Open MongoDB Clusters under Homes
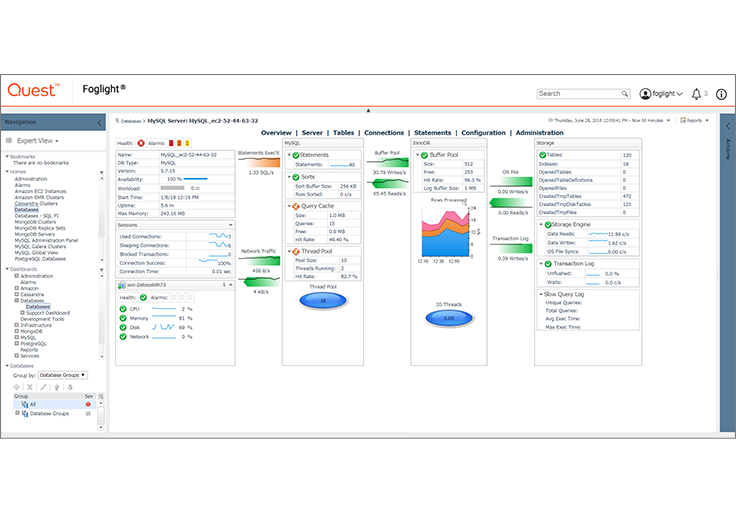The image size is (736, 513). coord(35,222)
